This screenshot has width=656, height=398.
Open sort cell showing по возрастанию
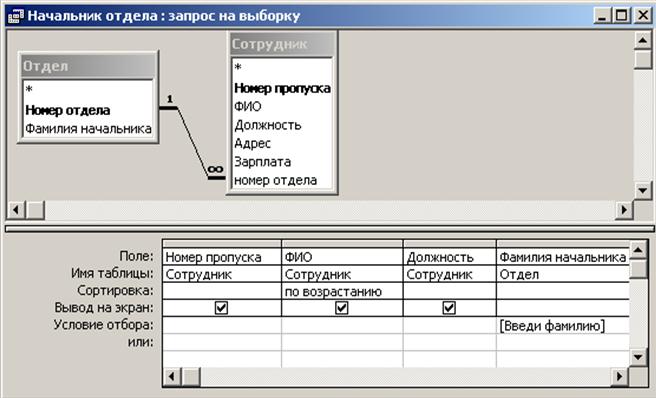[x=342, y=291]
